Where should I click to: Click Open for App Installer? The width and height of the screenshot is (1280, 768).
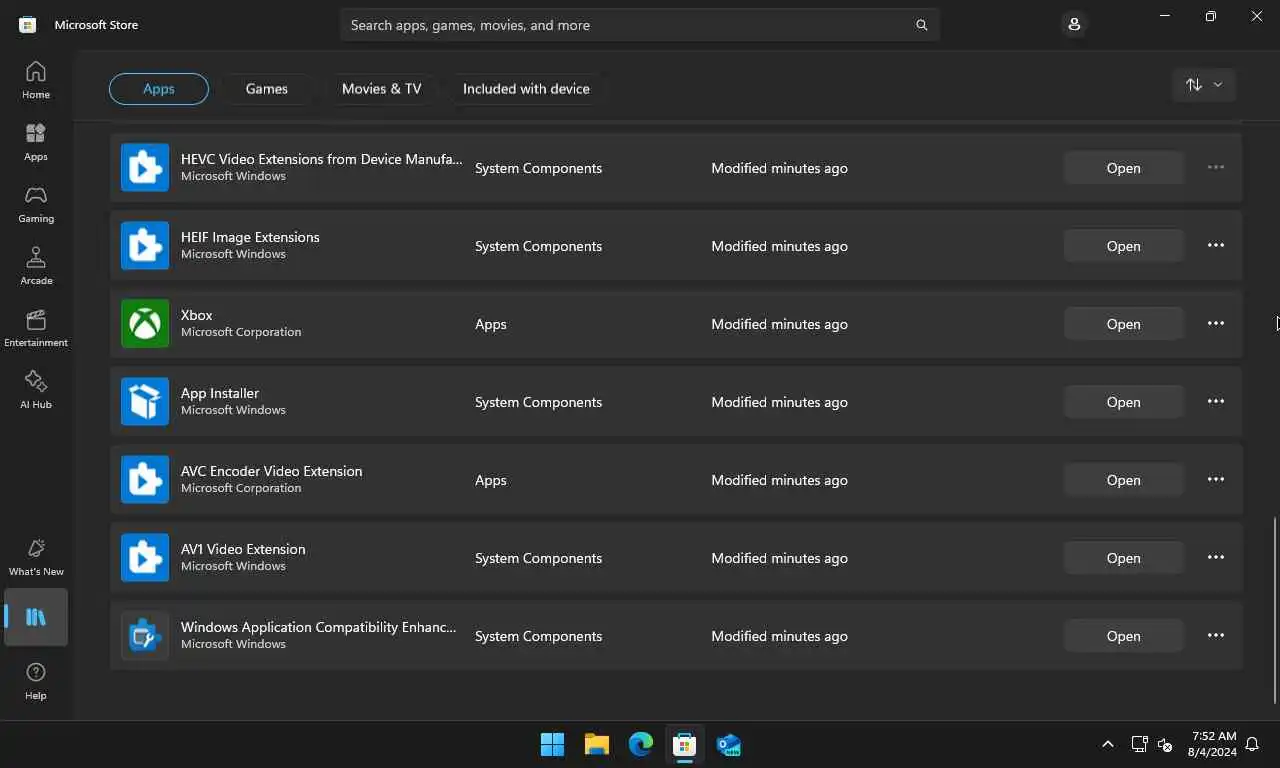[1124, 402]
